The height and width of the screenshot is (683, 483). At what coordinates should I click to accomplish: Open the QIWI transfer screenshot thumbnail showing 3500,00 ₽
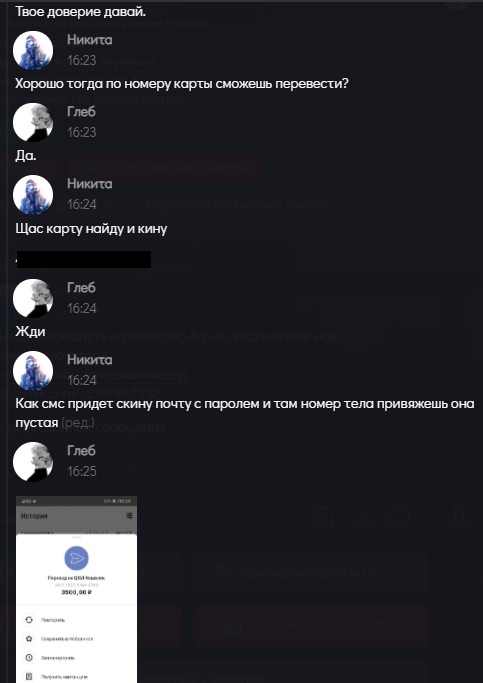point(76,589)
